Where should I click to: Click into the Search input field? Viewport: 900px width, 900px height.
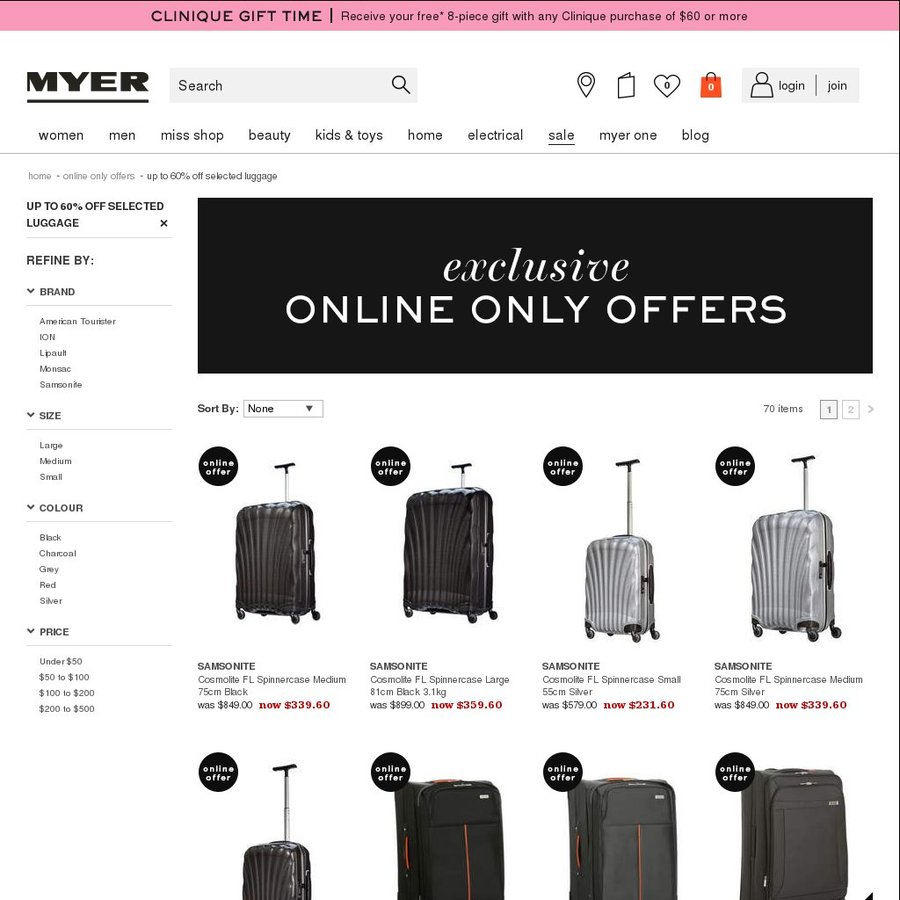click(280, 86)
